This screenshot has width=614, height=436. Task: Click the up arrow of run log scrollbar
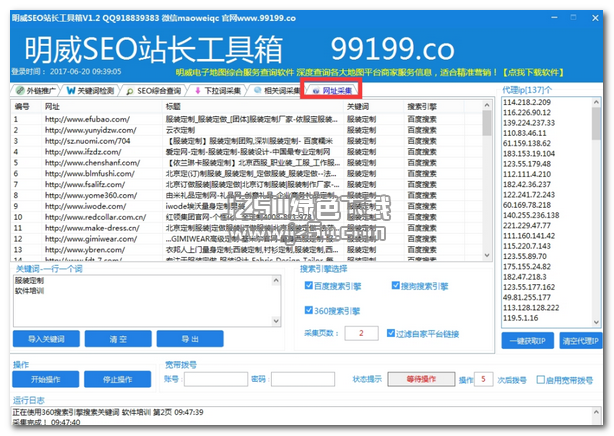click(x=596, y=412)
